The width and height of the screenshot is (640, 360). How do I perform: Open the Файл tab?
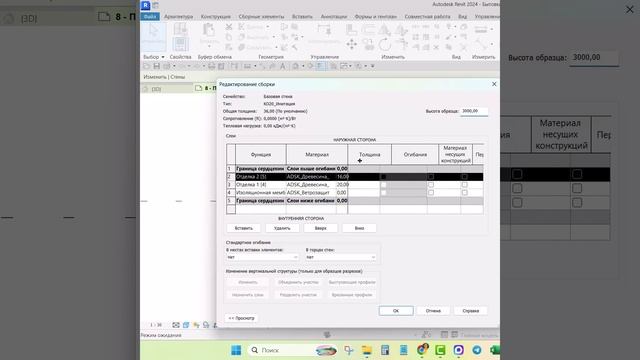coord(150,16)
